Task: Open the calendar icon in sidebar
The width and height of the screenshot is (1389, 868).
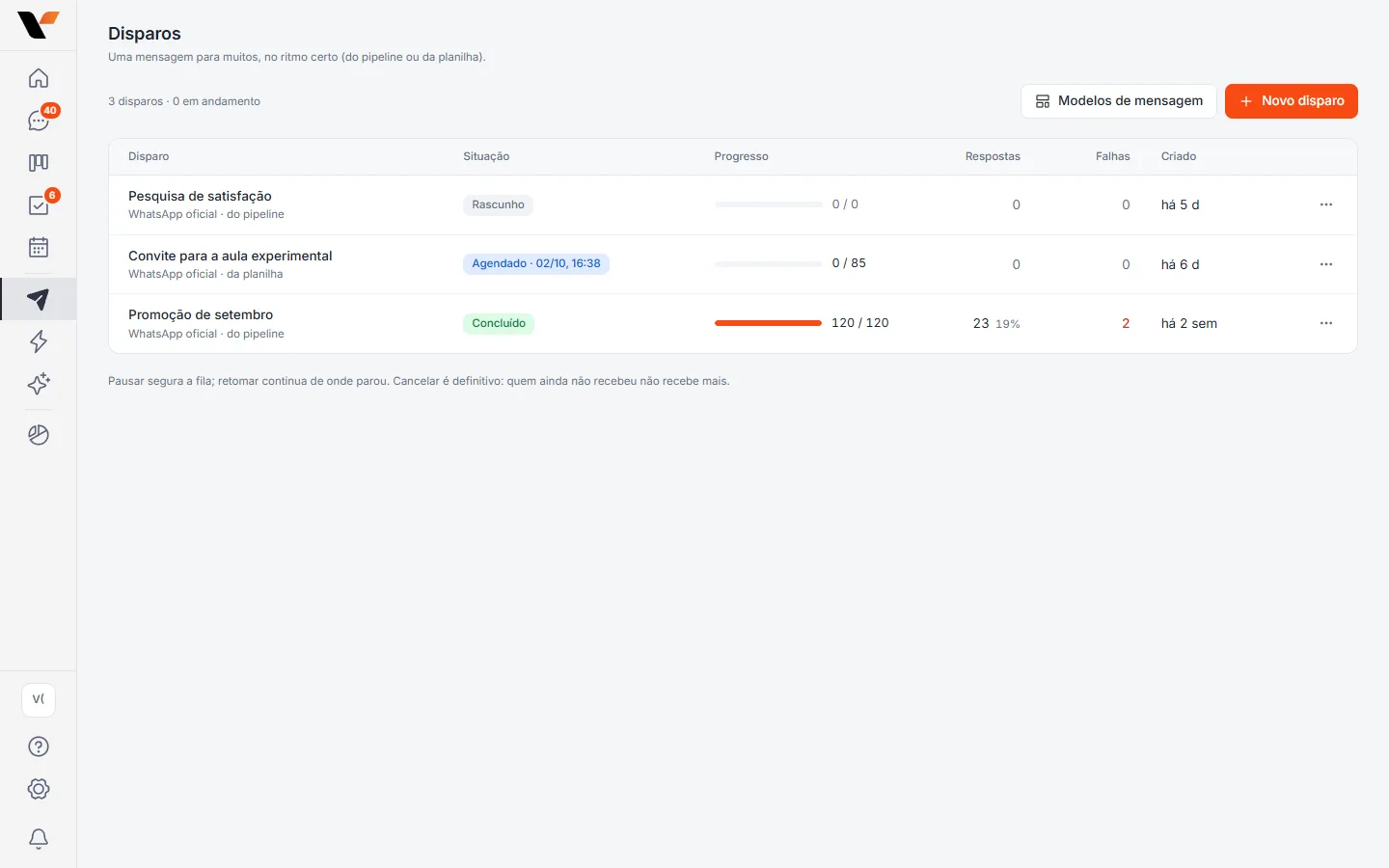Action: click(39, 248)
